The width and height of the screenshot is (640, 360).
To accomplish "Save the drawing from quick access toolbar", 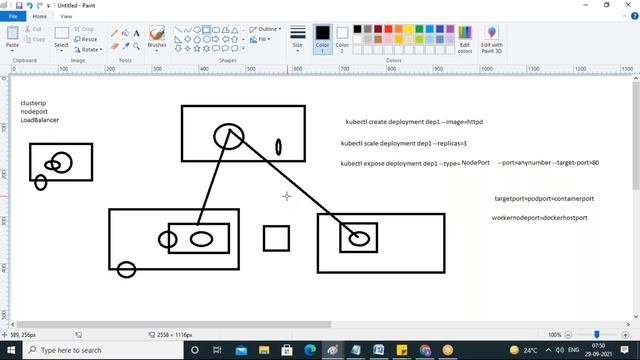I will [x=19, y=5].
